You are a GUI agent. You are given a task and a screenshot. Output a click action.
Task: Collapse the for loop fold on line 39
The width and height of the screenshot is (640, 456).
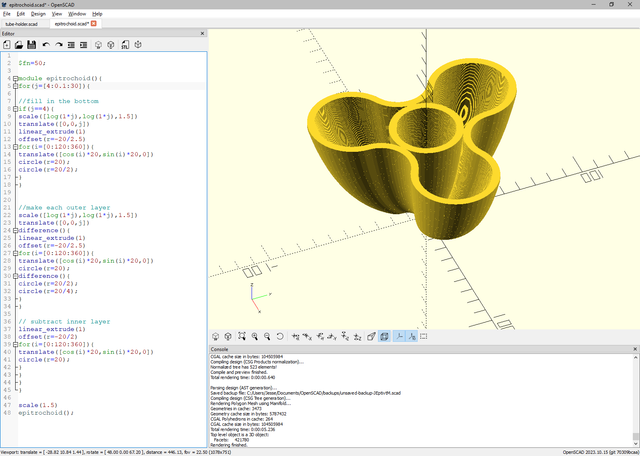click(x=16, y=345)
